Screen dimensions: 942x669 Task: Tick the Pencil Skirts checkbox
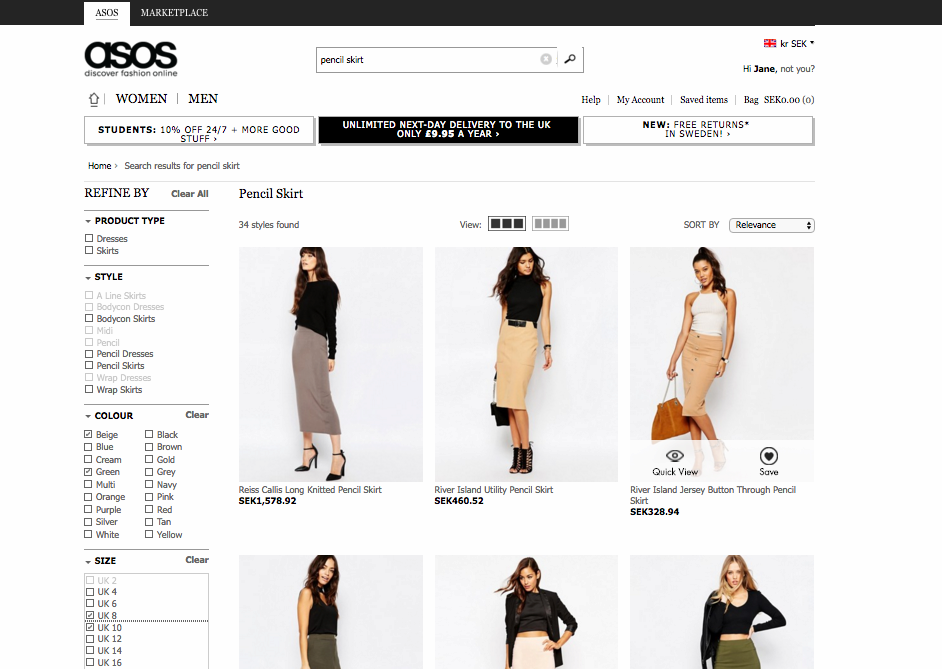click(x=89, y=365)
